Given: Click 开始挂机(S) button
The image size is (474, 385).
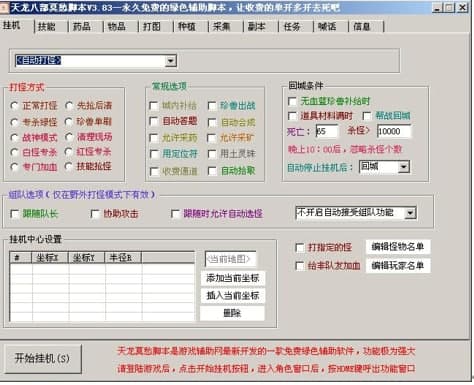Looking at the screenshot, I should [43, 359].
